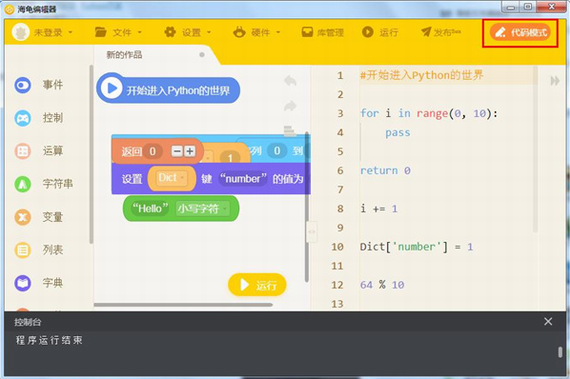570x379 pixels.
Task: Click the 程序运行结束 console message
Action: pyautogui.click(x=49, y=340)
